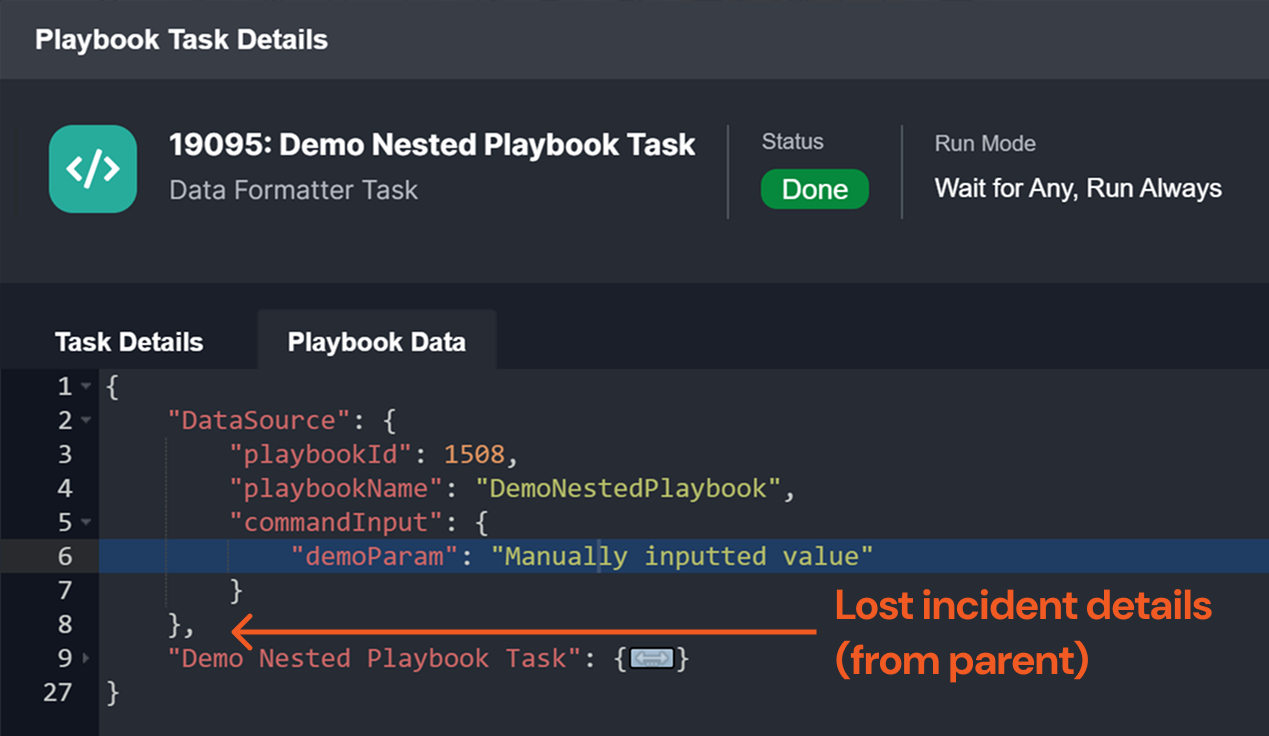Place cursor in "Manually inputted value" string
Screen dimensions: 1269x736
coord(682,556)
